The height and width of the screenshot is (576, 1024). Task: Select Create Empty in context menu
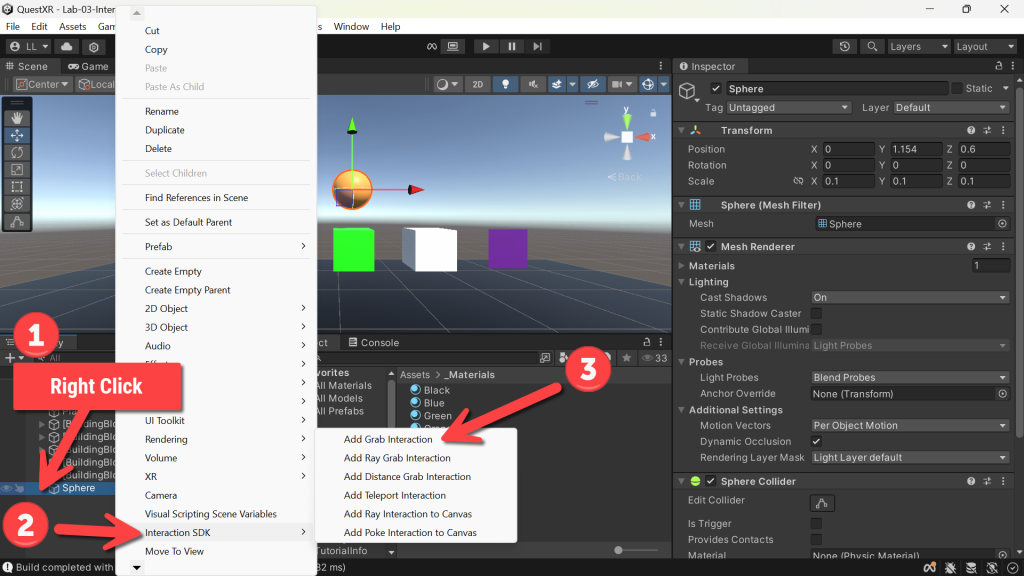pos(173,272)
